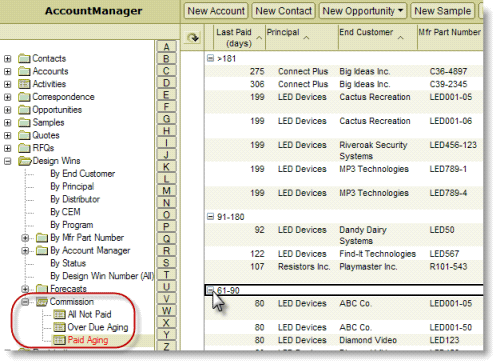This screenshot has width=496, height=363.
Task: Jump to letter D in the index
Action: tap(166, 83)
